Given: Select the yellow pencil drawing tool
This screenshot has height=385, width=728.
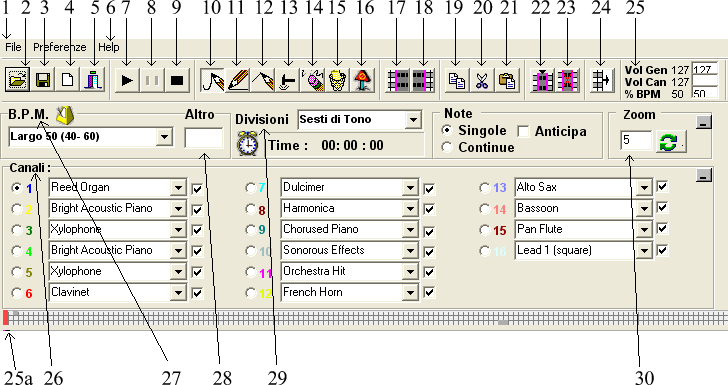Looking at the screenshot, I should click(237, 80).
